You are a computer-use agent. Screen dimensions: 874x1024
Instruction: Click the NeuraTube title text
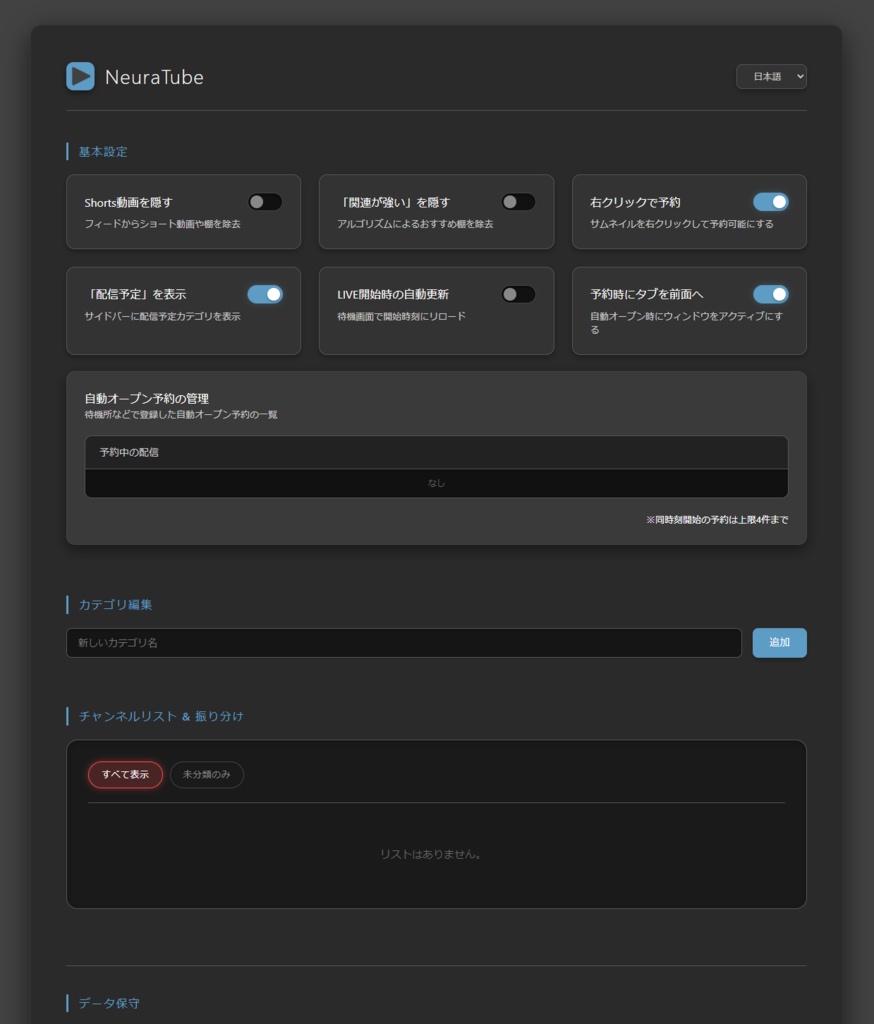pos(154,77)
